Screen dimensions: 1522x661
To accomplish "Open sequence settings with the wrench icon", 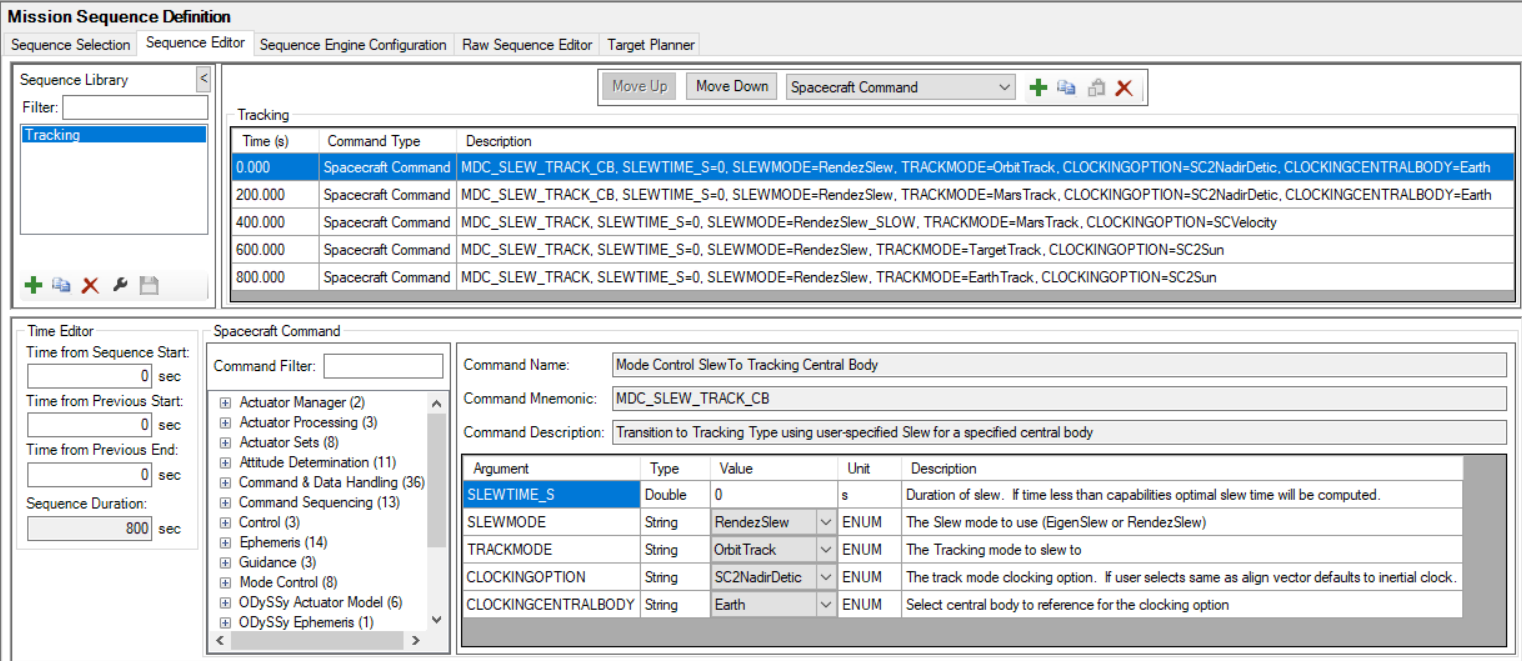I will click(x=120, y=286).
